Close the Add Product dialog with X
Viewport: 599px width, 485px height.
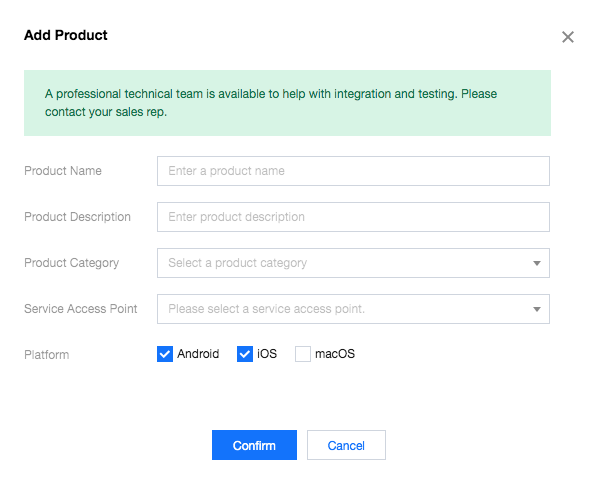pos(568,37)
